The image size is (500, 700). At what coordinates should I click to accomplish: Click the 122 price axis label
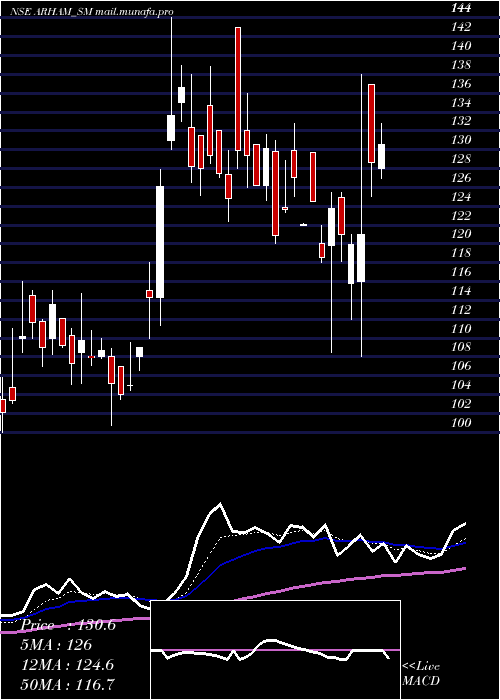click(x=461, y=215)
